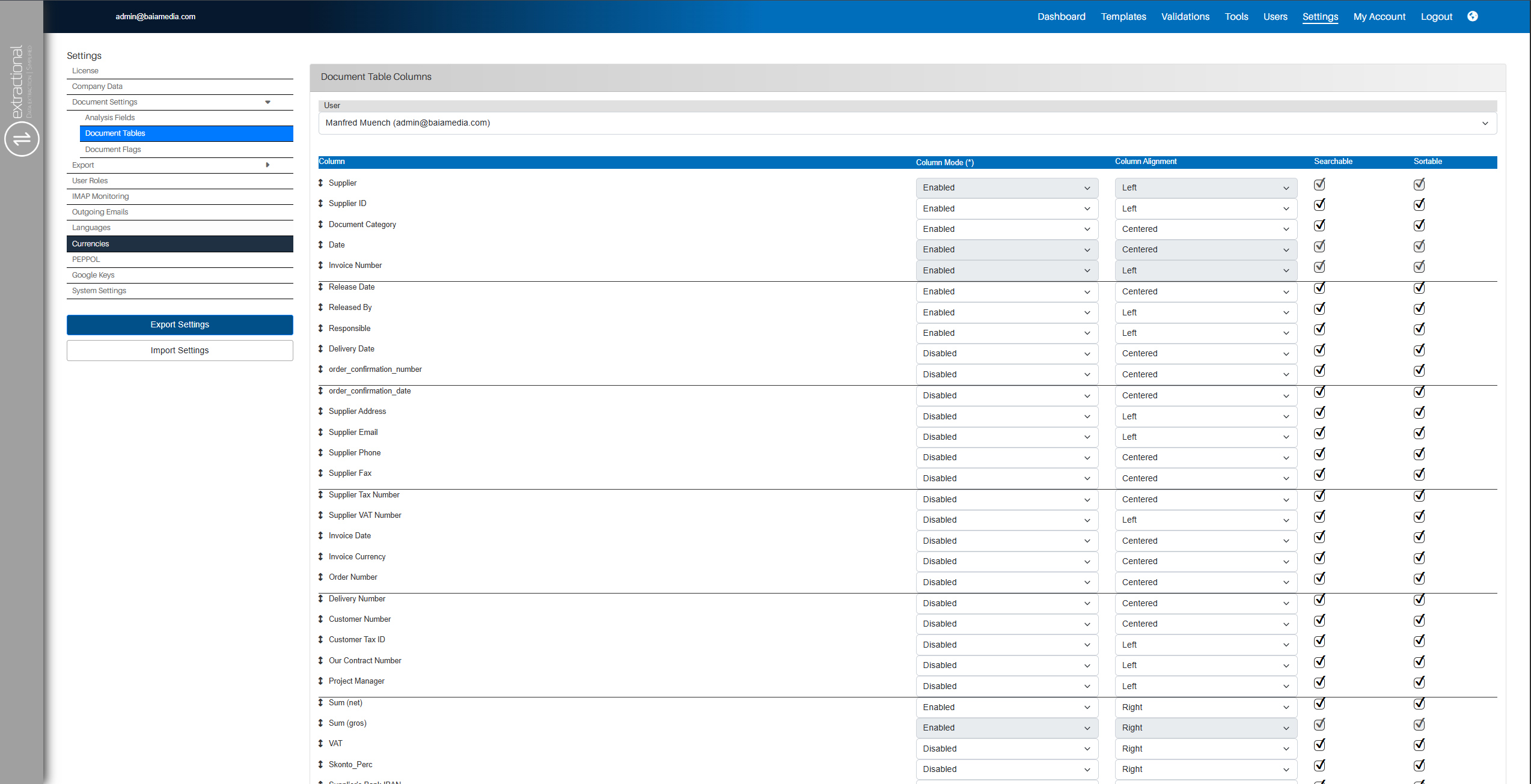The height and width of the screenshot is (784, 1531).
Task: Toggle Searchable checkbox for VAT row
Action: click(x=1319, y=745)
